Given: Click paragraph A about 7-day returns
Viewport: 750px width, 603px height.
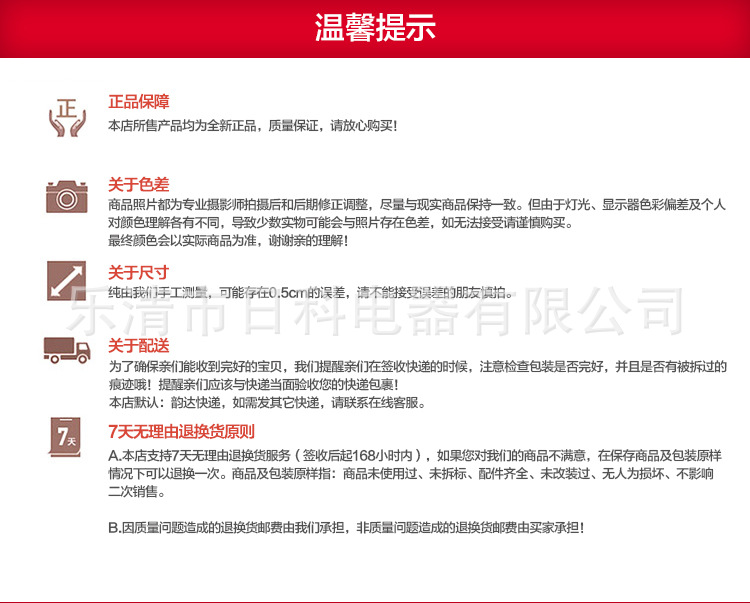Looking at the screenshot, I should tap(415, 473).
